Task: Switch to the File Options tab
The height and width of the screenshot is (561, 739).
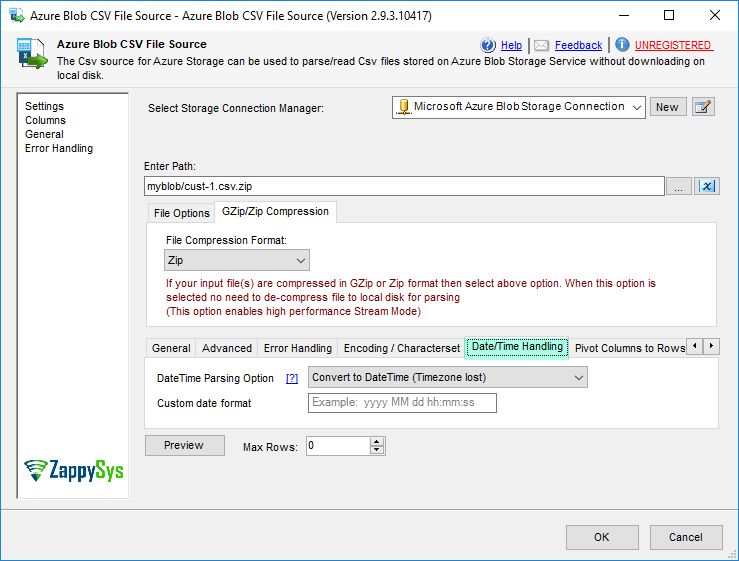Action: [x=181, y=213]
